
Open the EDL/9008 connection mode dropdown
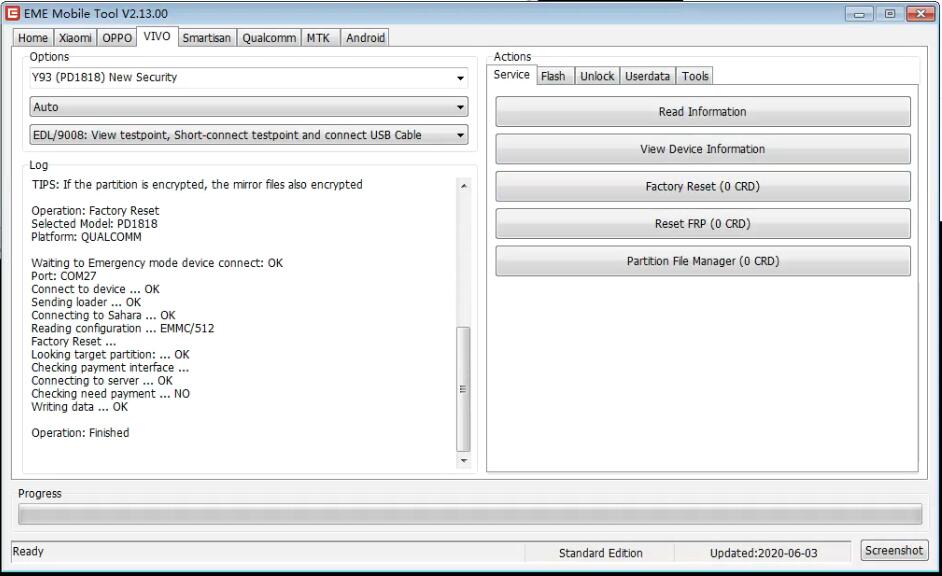[249, 135]
